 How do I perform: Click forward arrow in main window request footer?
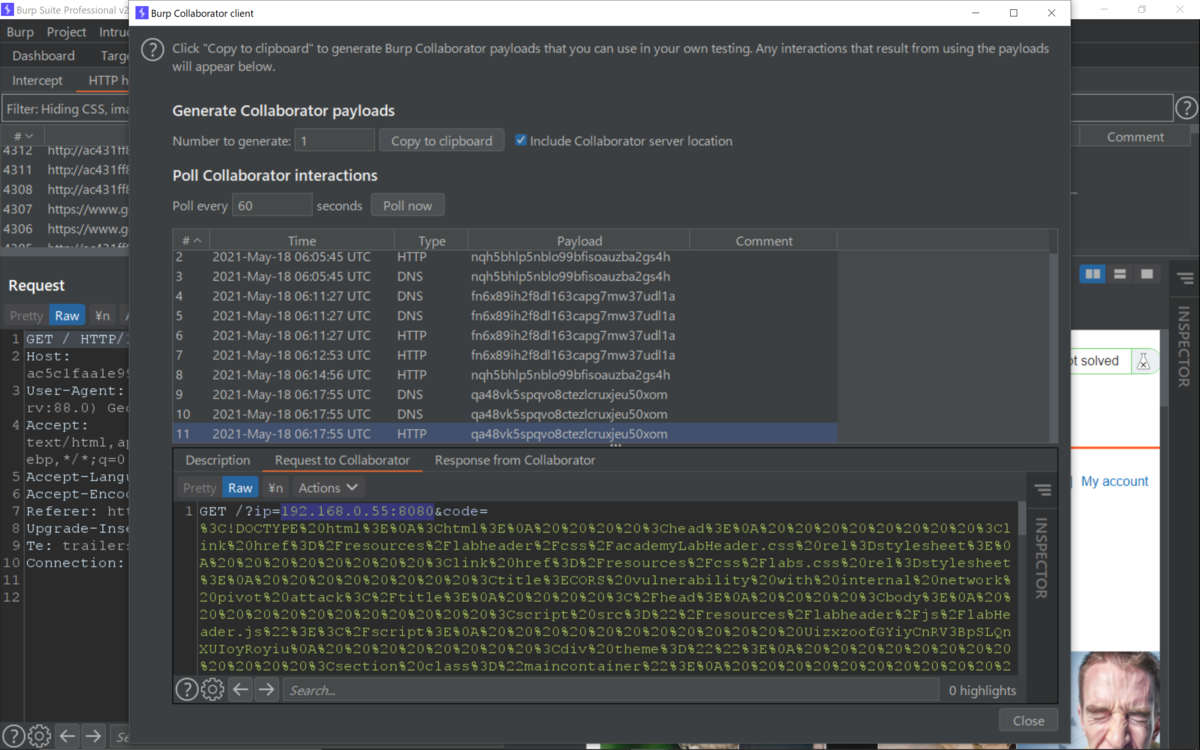click(93, 736)
